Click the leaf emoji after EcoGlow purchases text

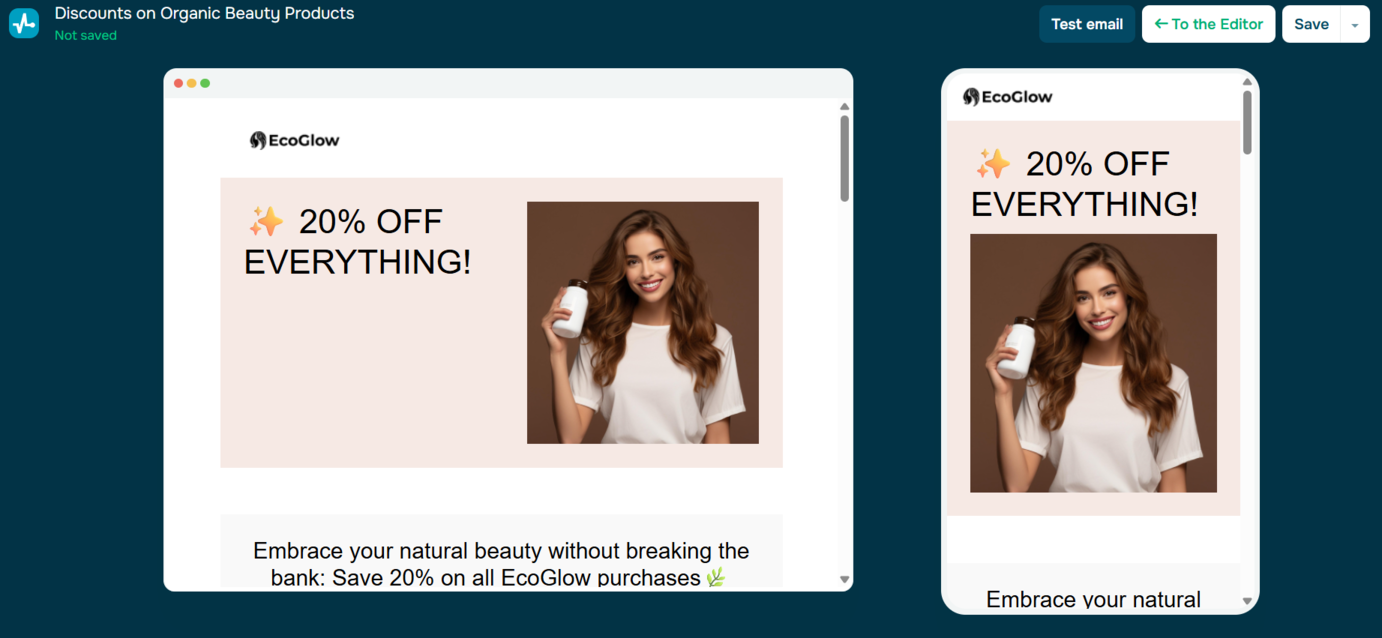click(715, 577)
